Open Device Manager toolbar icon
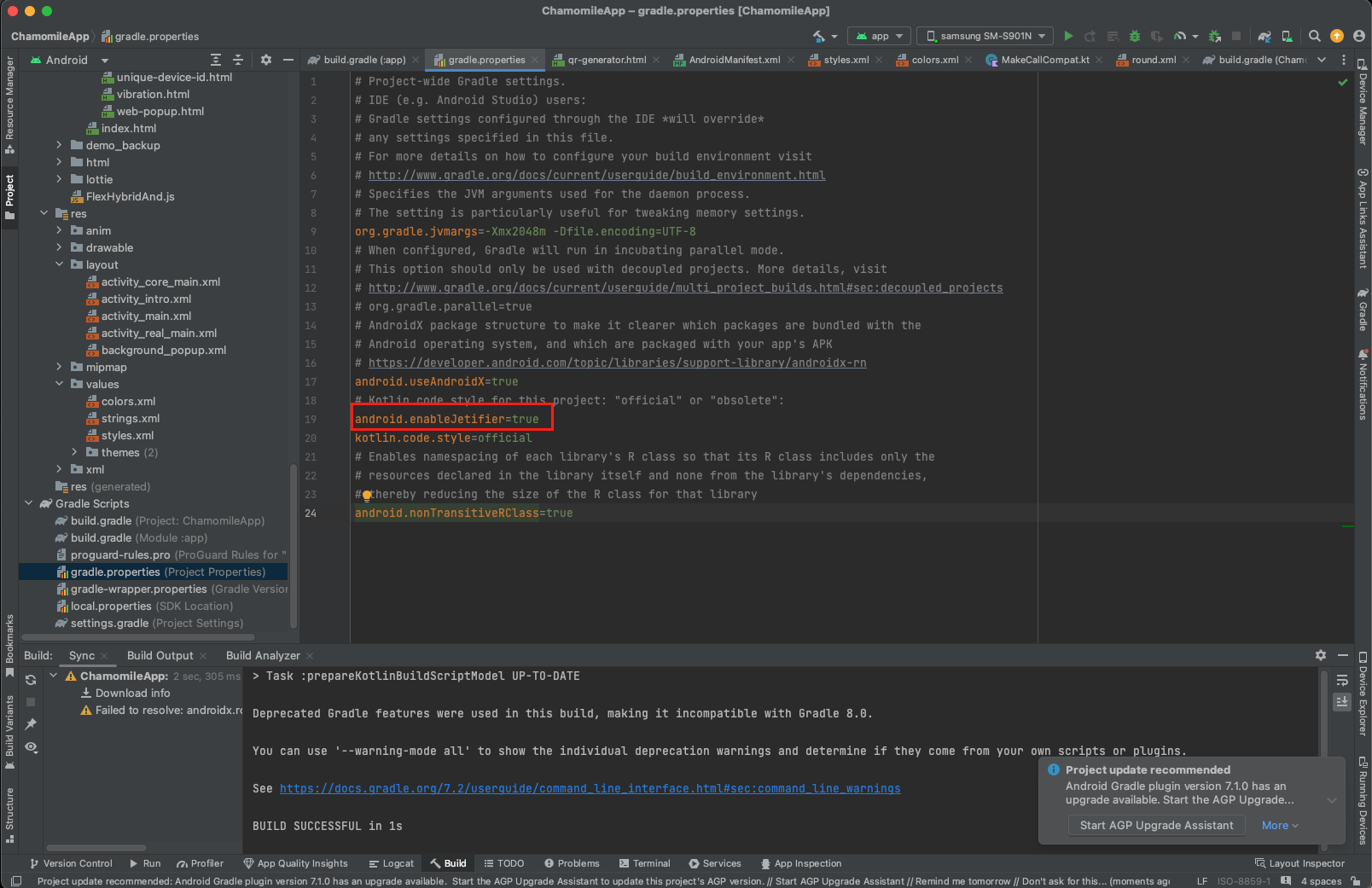Image resolution: width=1372 pixels, height=888 pixels. tap(1287, 36)
